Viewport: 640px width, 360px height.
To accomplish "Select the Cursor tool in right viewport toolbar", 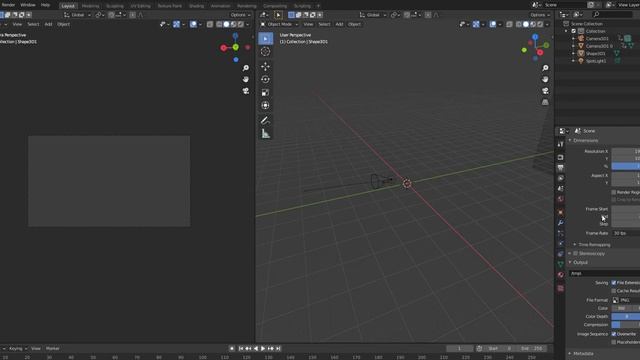I will [x=265, y=51].
